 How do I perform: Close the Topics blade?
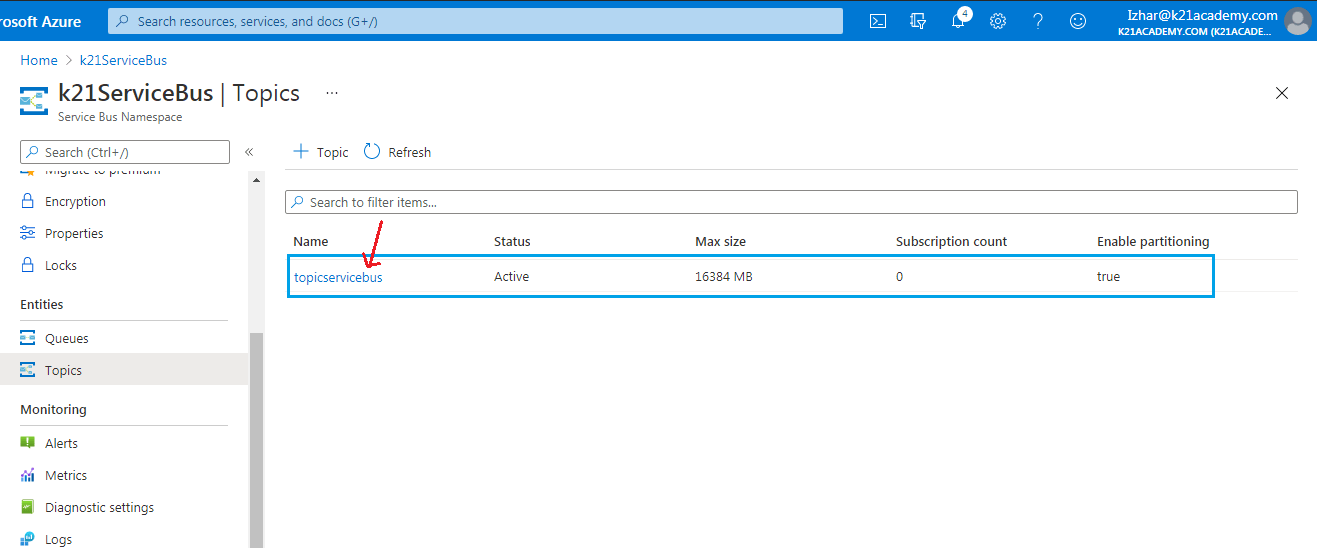(x=1282, y=93)
